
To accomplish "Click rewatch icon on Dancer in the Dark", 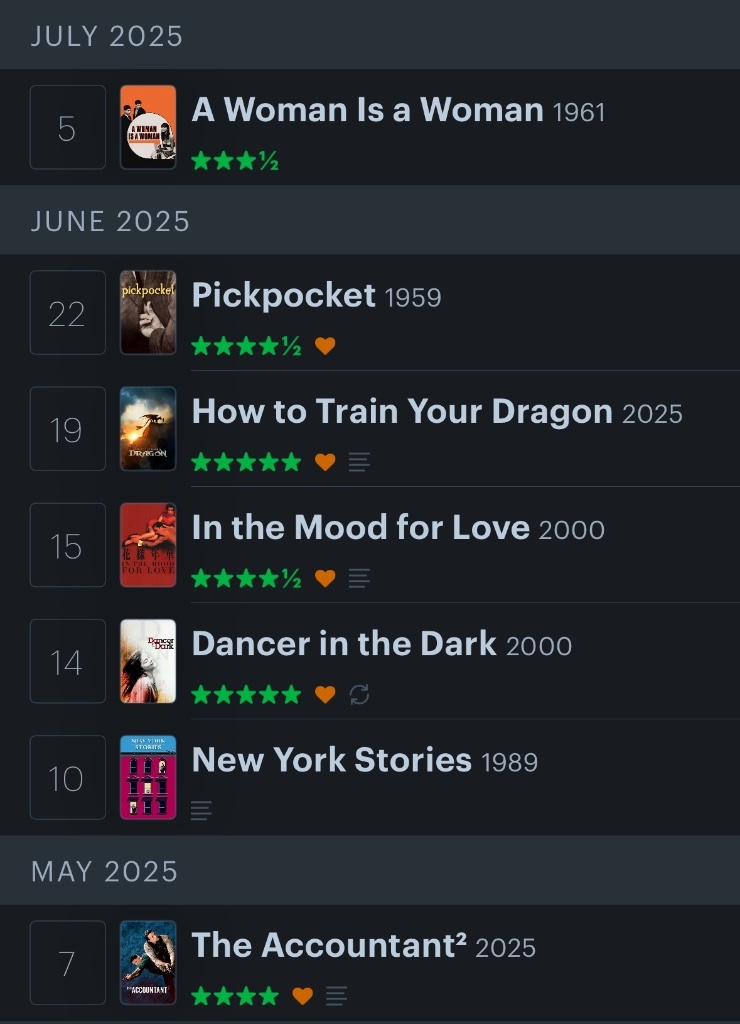I will (x=360, y=694).
